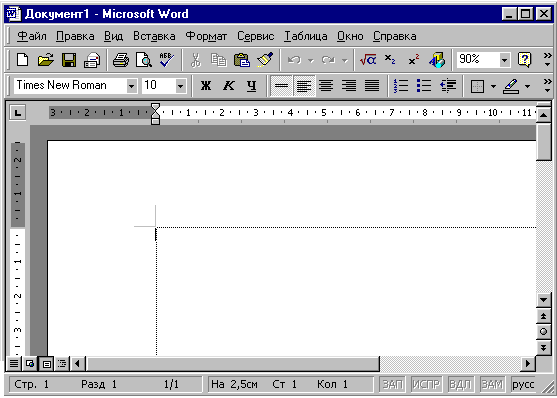Image resolution: width=557 pixels, height=398 pixels.
Task: Center align the text
Action: 326,86
